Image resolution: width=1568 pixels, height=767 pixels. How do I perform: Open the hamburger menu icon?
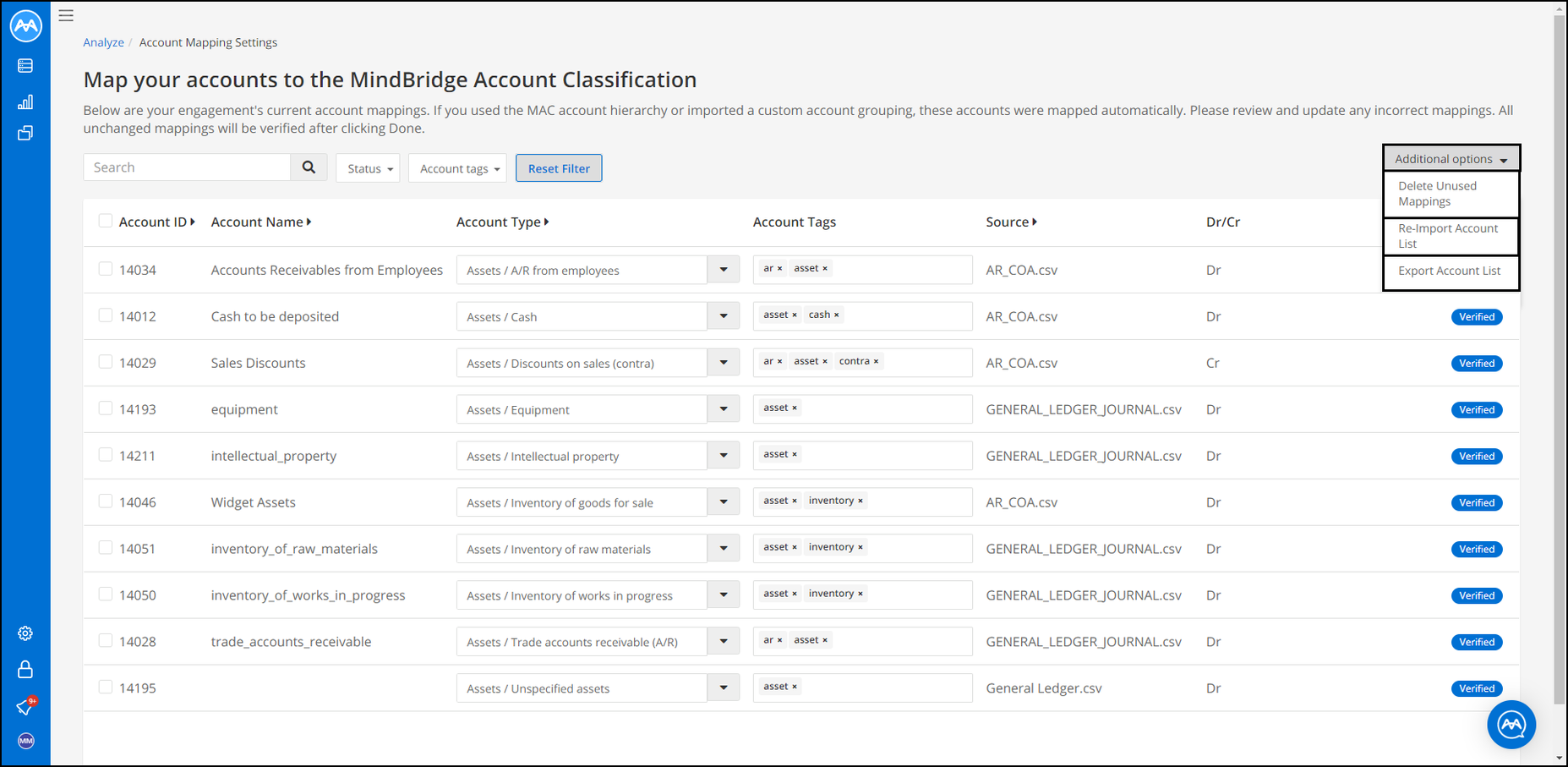coord(66,15)
